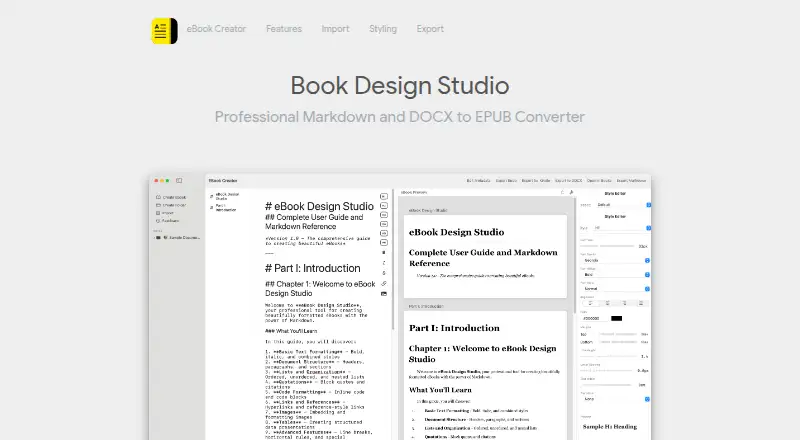The width and height of the screenshot is (800, 440).
Task: Click the pin icon in eBook Preview header
Action: (571, 192)
